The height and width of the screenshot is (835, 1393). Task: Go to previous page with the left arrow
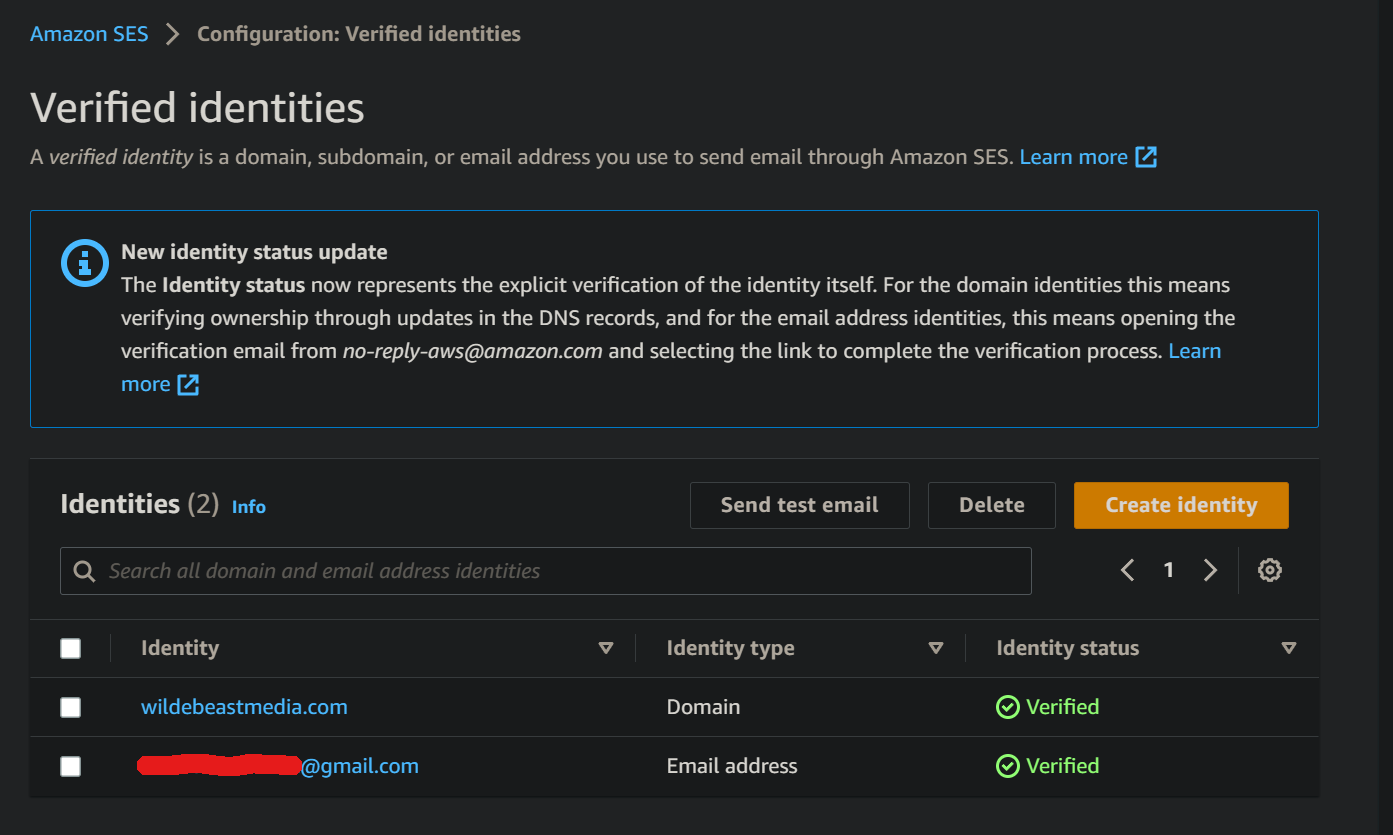coord(1127,569)
